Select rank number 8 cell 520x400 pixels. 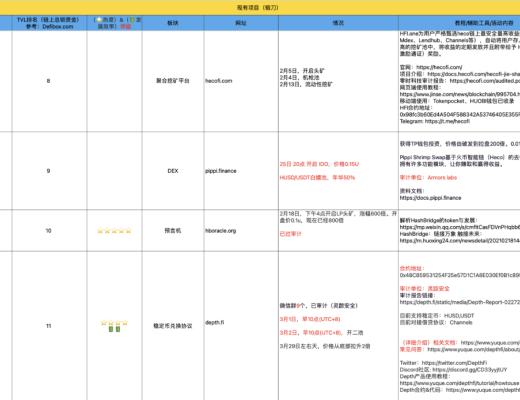click(49, 81)
